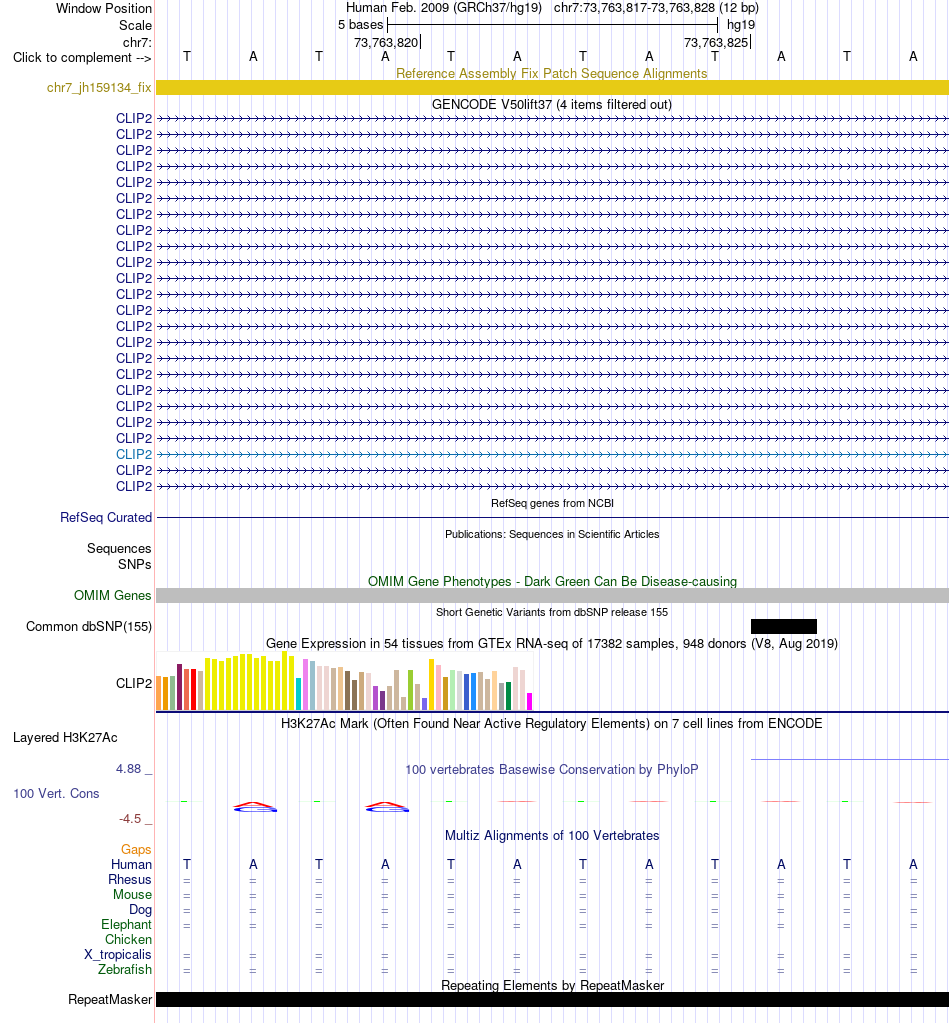
Task: Select the "Human" alignment row label
Action: tap(131, 864)
